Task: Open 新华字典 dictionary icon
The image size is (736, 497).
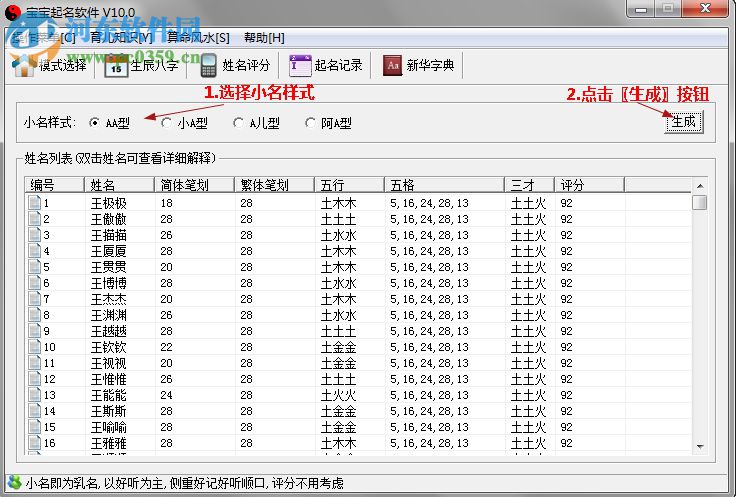Action: tap(392, 65)
